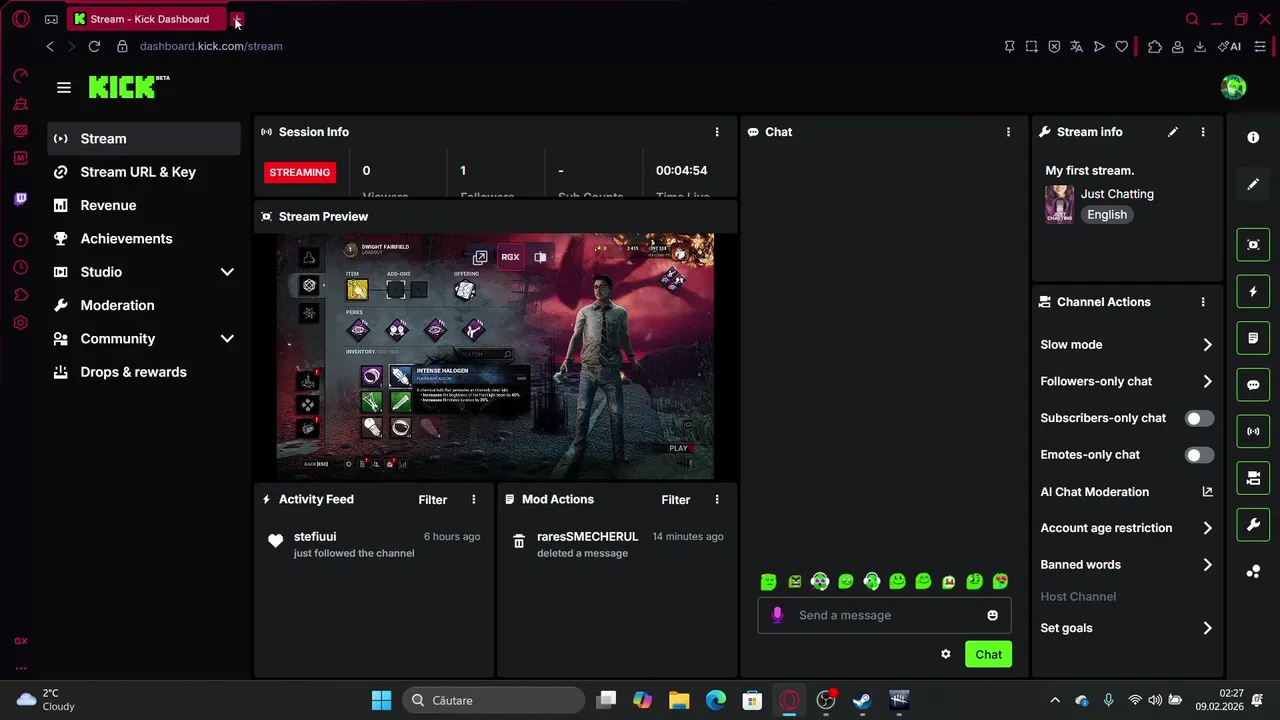This screenshot has height=720, width=1280.
Task: Go to Stream URL & Key
Action: [x=144, y=172]
